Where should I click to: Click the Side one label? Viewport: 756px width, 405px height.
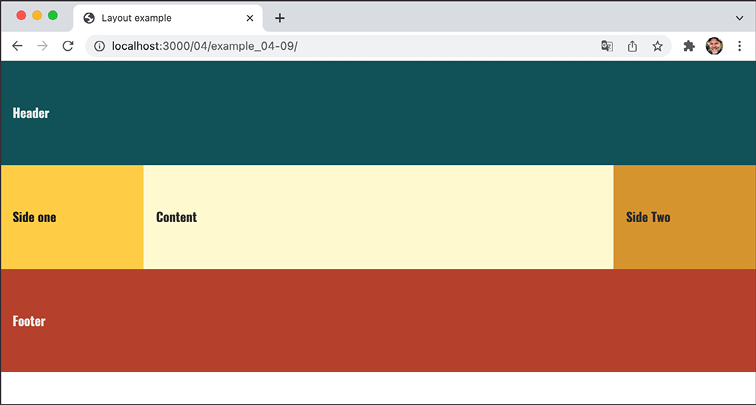click(x=34, y=217)
